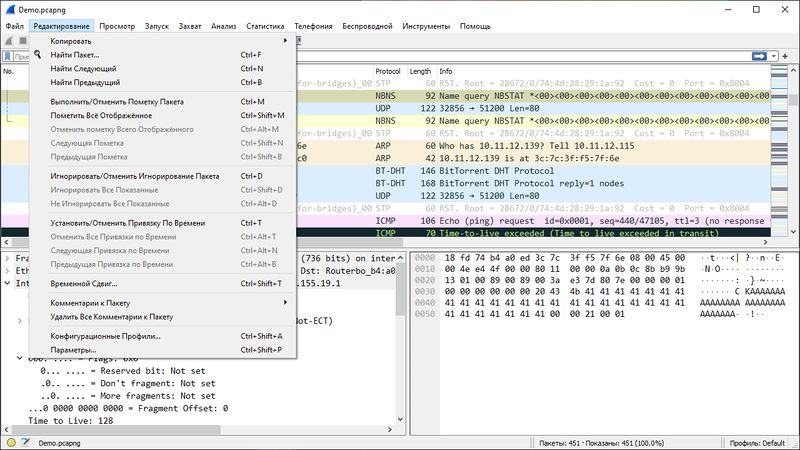Open the Телефония menu
The width and height of the screenshot is (800, 450).
pos(313,26)
